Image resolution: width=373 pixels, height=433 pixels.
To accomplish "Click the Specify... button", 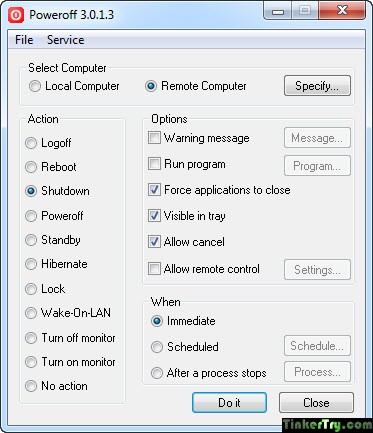I will 317,86.
